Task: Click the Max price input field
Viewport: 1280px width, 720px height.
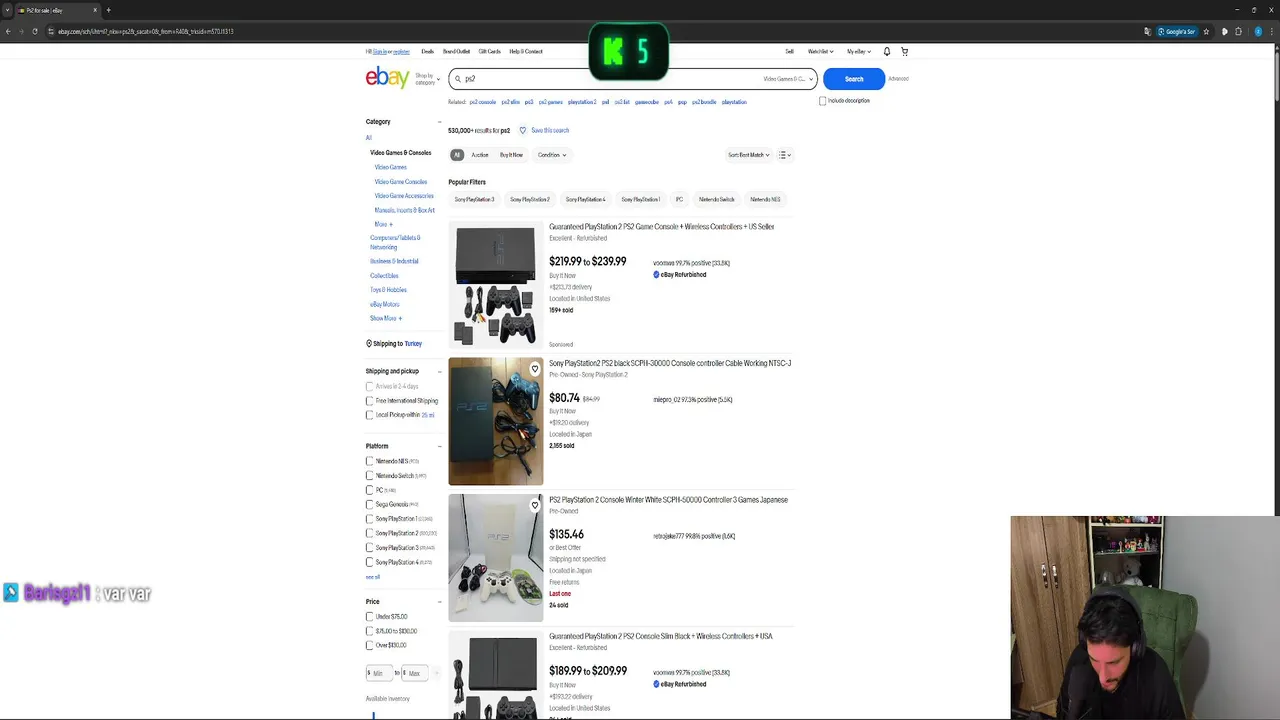Action: tap(416, 673)
